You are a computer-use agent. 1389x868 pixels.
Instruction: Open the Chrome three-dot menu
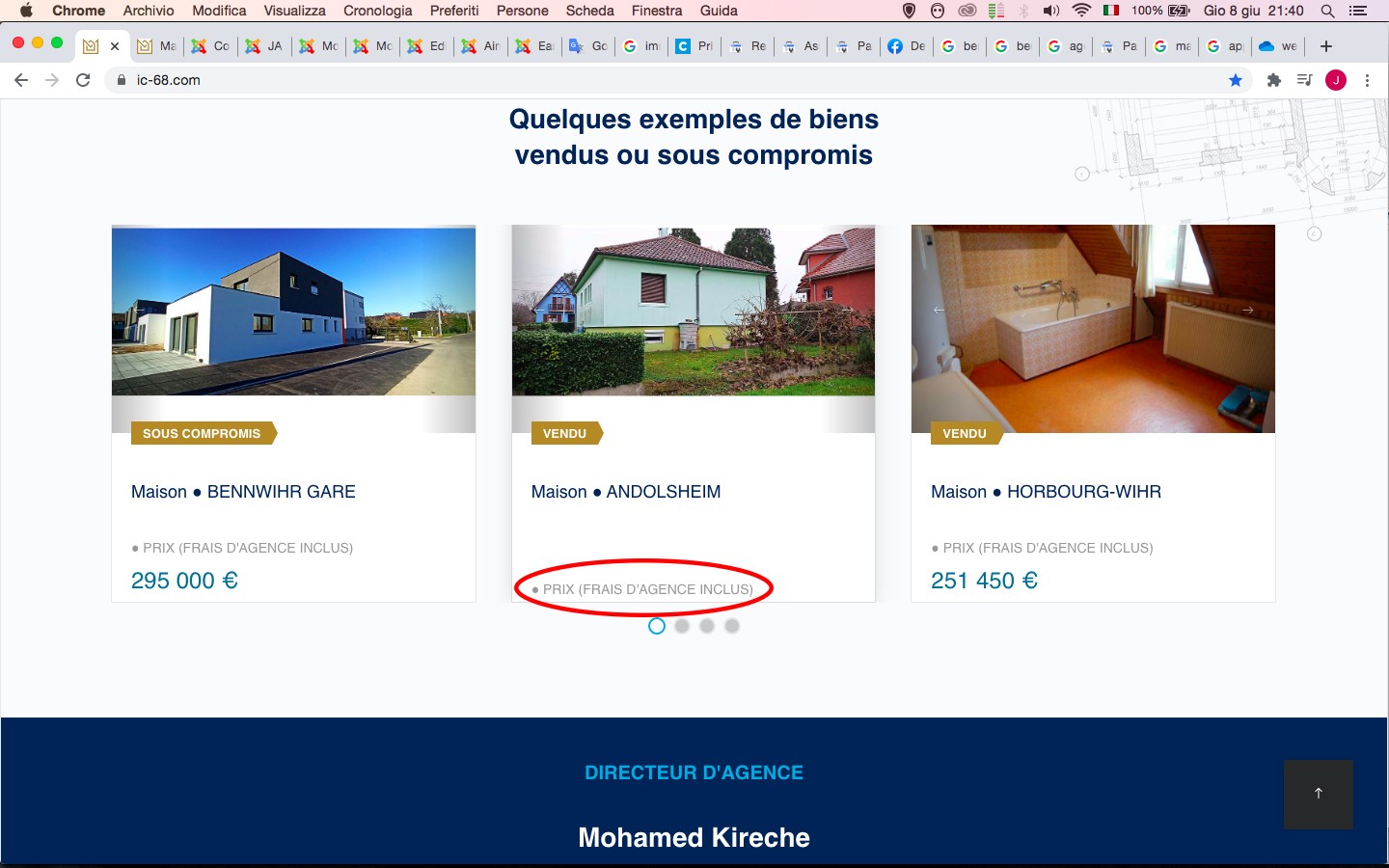[1367, 80]
